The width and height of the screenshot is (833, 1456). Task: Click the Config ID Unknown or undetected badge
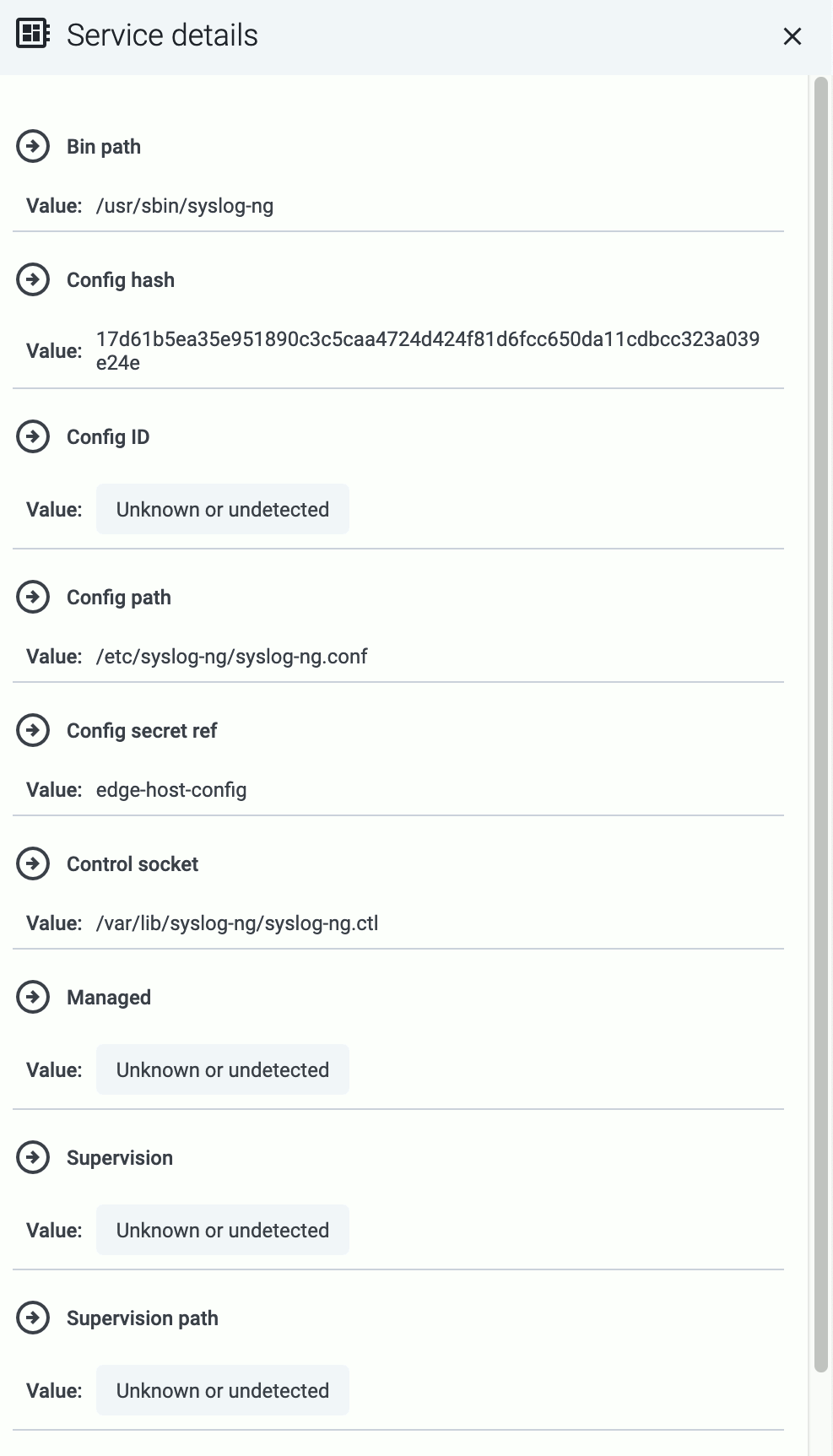coord(223,509)
